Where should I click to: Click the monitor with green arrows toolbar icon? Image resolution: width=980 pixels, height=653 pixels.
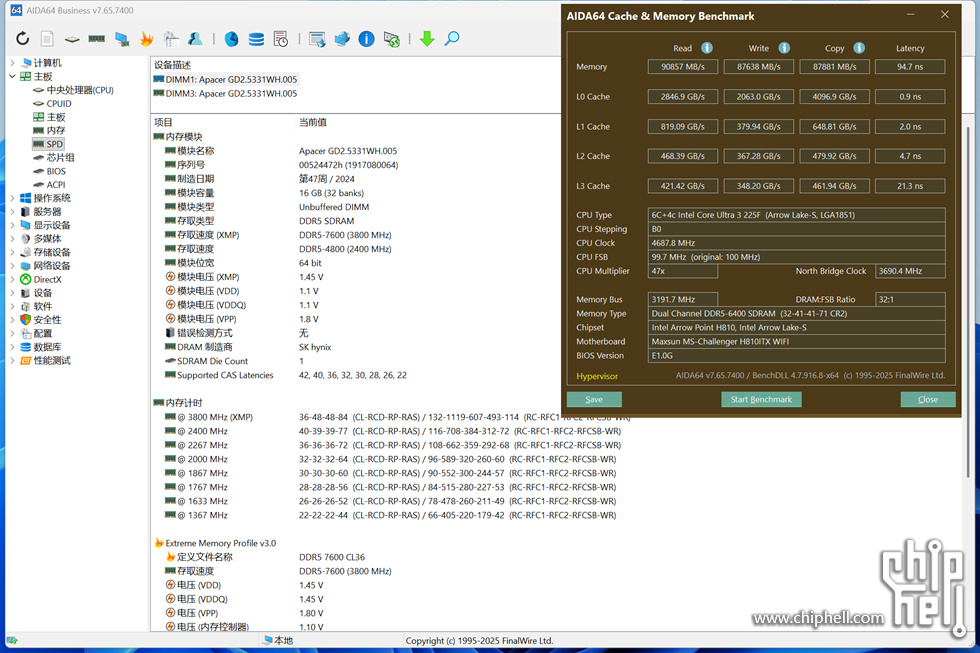tap(391, 39)
